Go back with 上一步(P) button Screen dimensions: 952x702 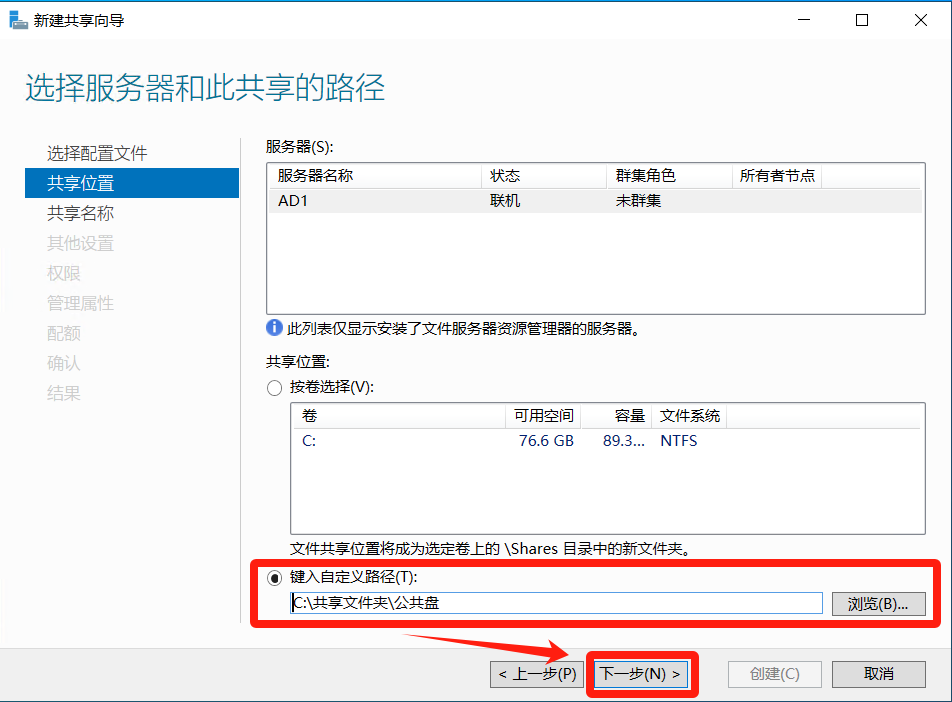(x=537, y=674)
